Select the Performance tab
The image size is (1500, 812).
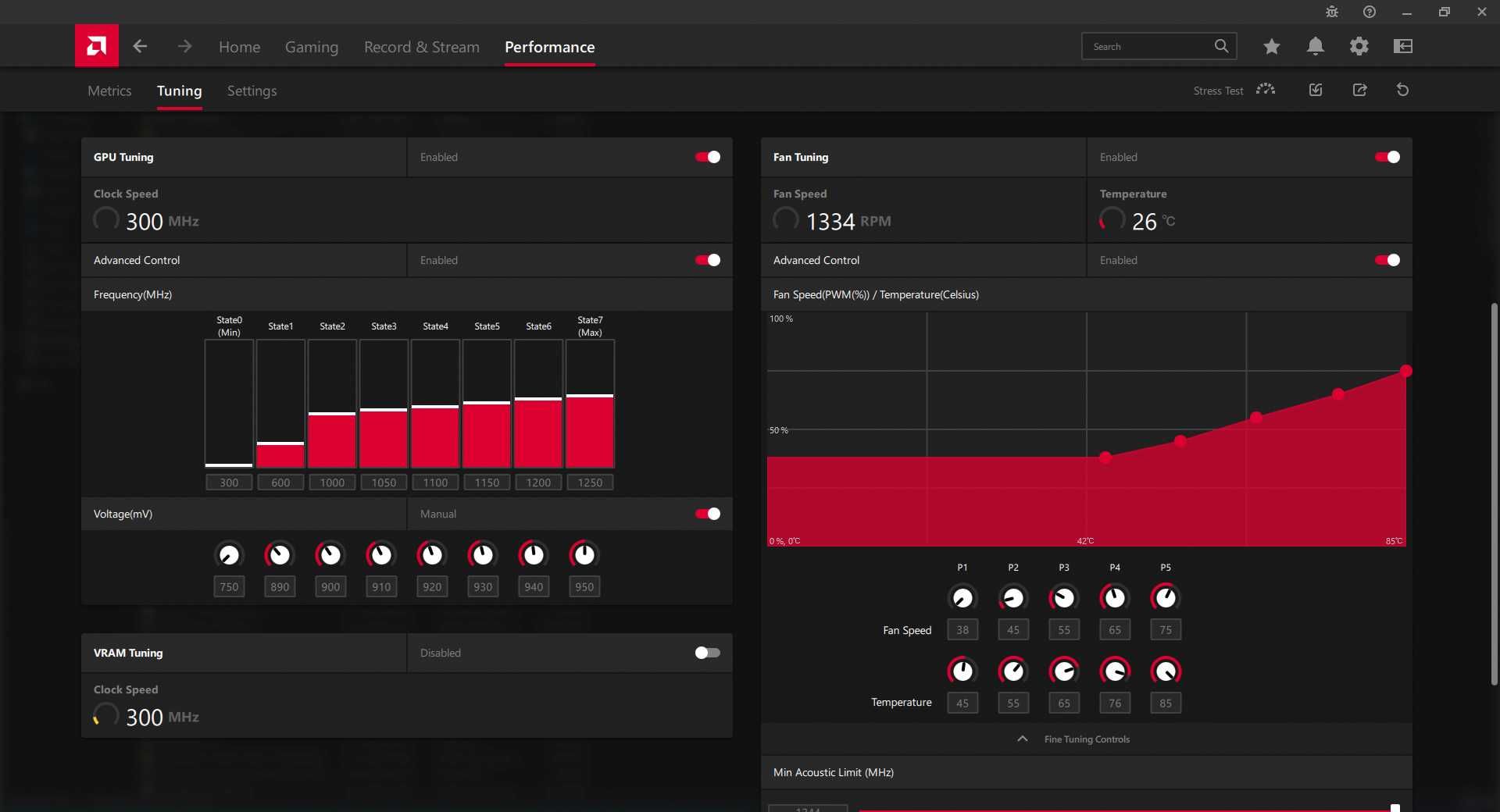coord(550,47)
